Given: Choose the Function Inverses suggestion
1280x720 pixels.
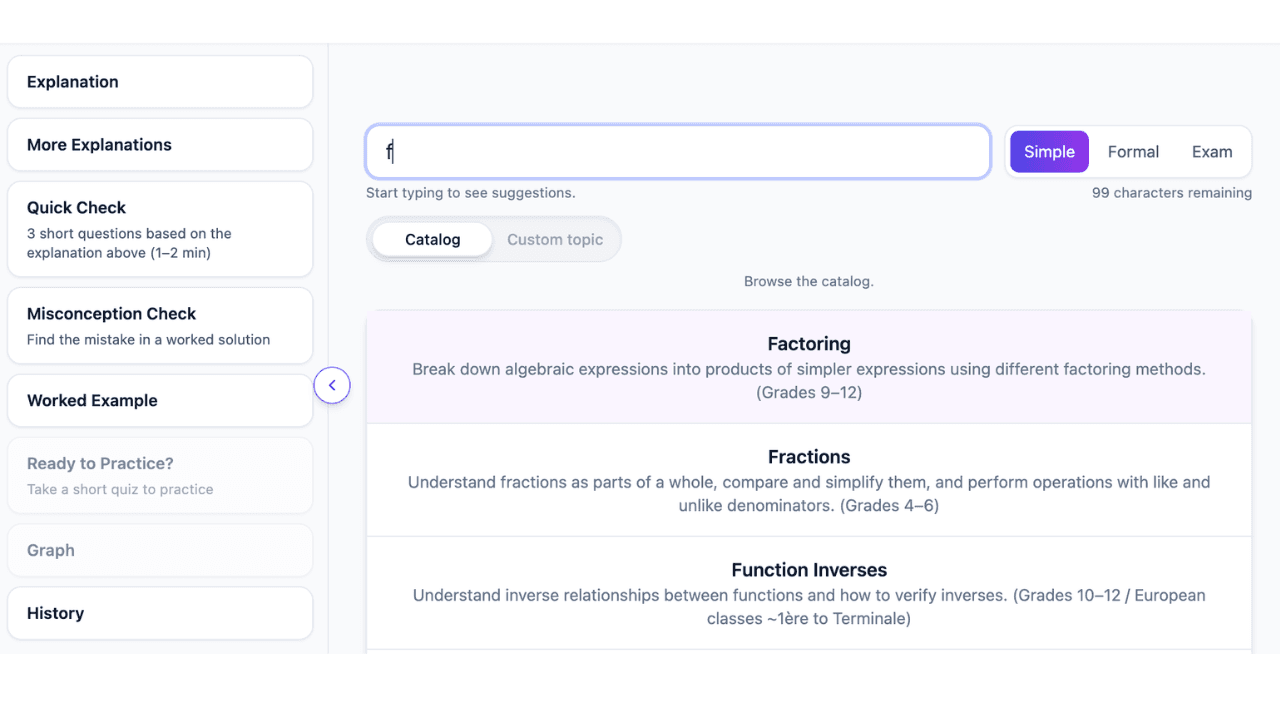Looking at the screenshot, I should coord(809,593).
